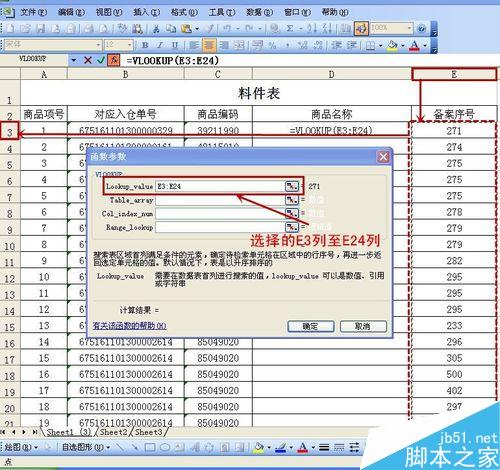Click the Cut scissors icon
This screenshot has width=500, height=470.
point(156,29)
